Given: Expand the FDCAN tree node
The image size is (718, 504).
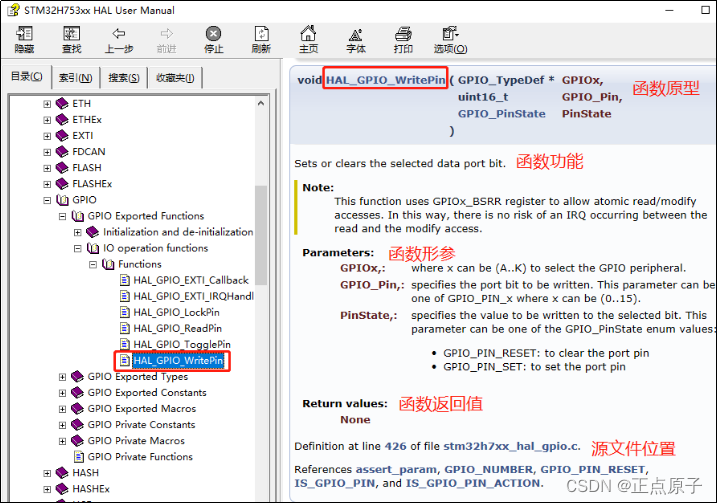Looking at the screenshot, I should click(47, 152).
